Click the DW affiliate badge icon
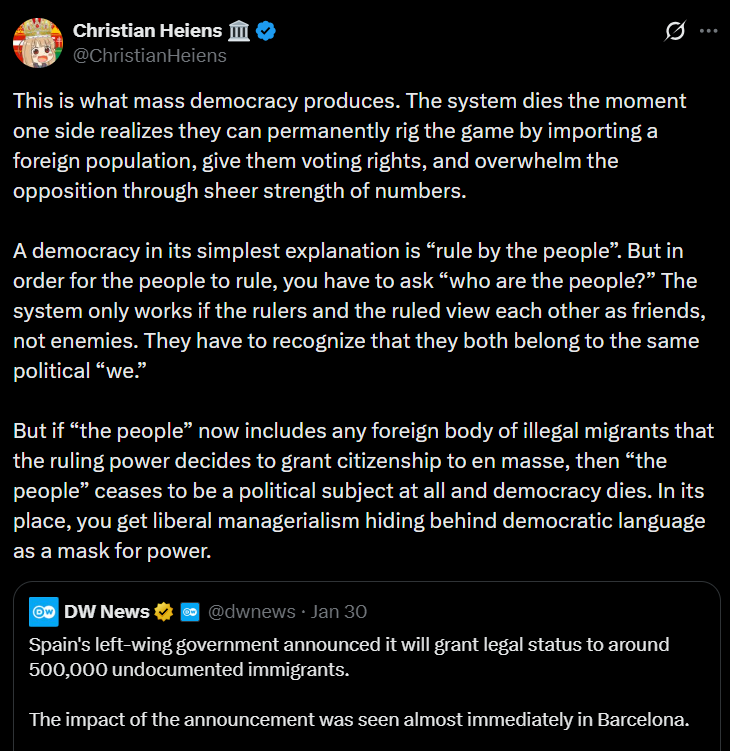 [190, 611]
